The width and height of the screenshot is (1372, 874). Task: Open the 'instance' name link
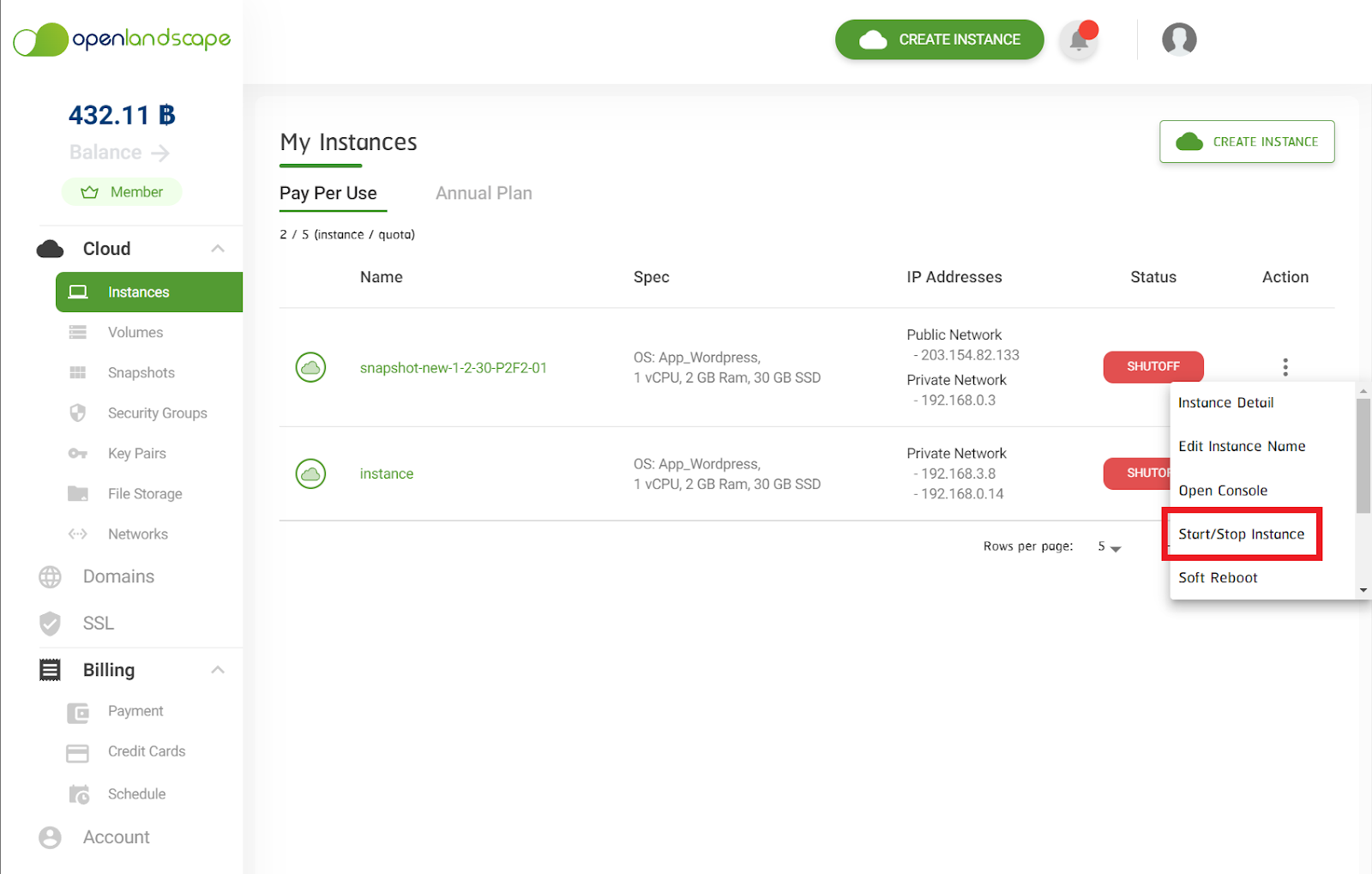(x=386, y=473)
